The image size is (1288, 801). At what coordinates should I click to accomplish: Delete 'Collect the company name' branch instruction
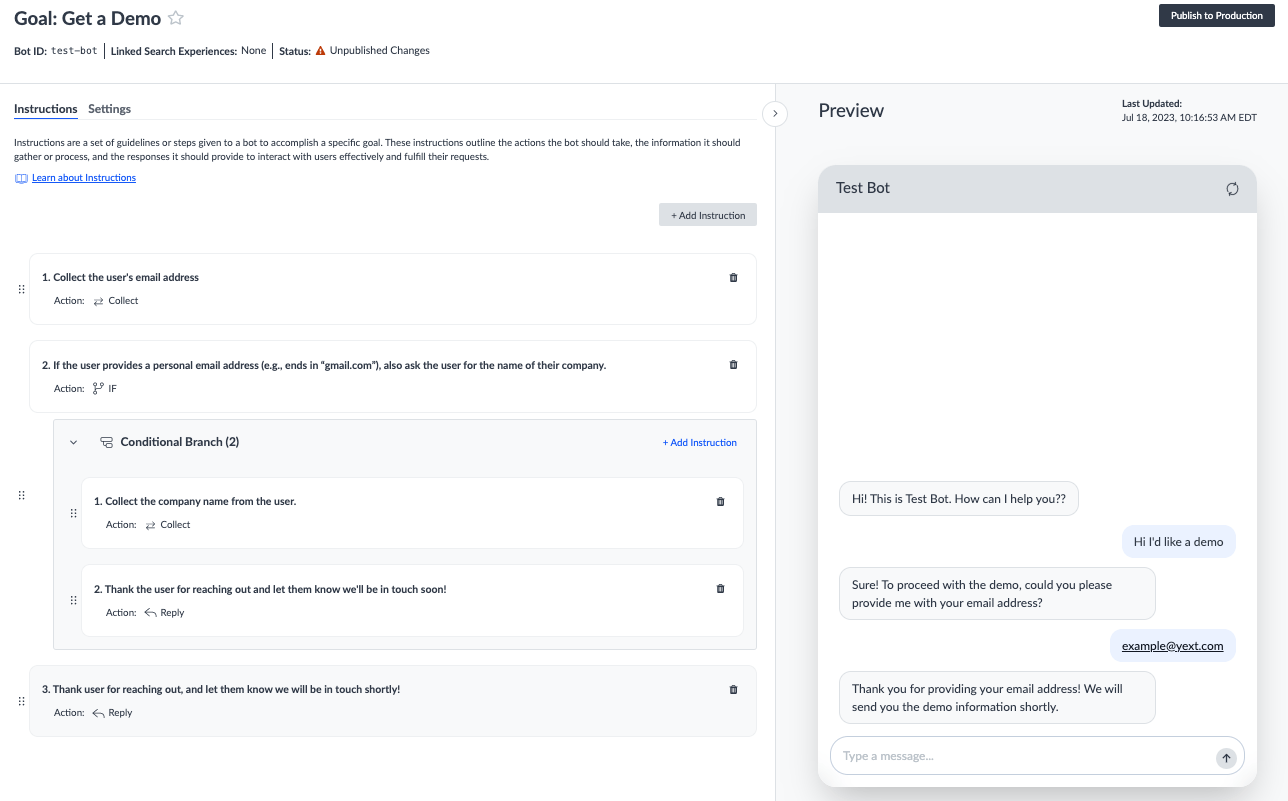tap(720, 502)
